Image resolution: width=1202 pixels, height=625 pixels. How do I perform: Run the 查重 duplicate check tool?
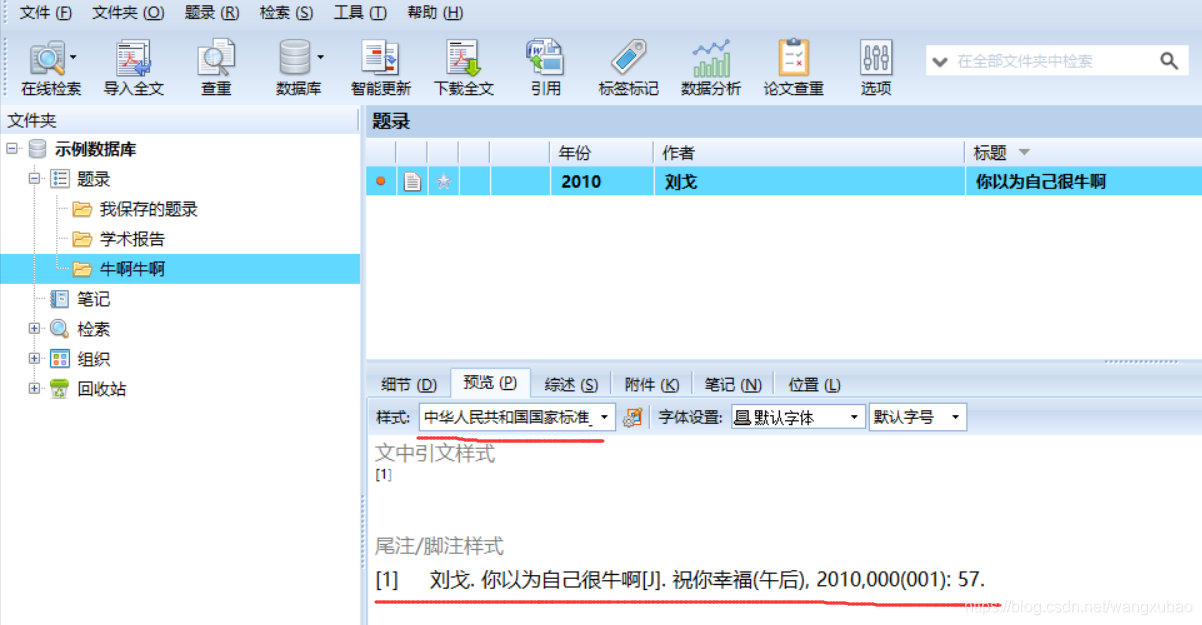216,68
